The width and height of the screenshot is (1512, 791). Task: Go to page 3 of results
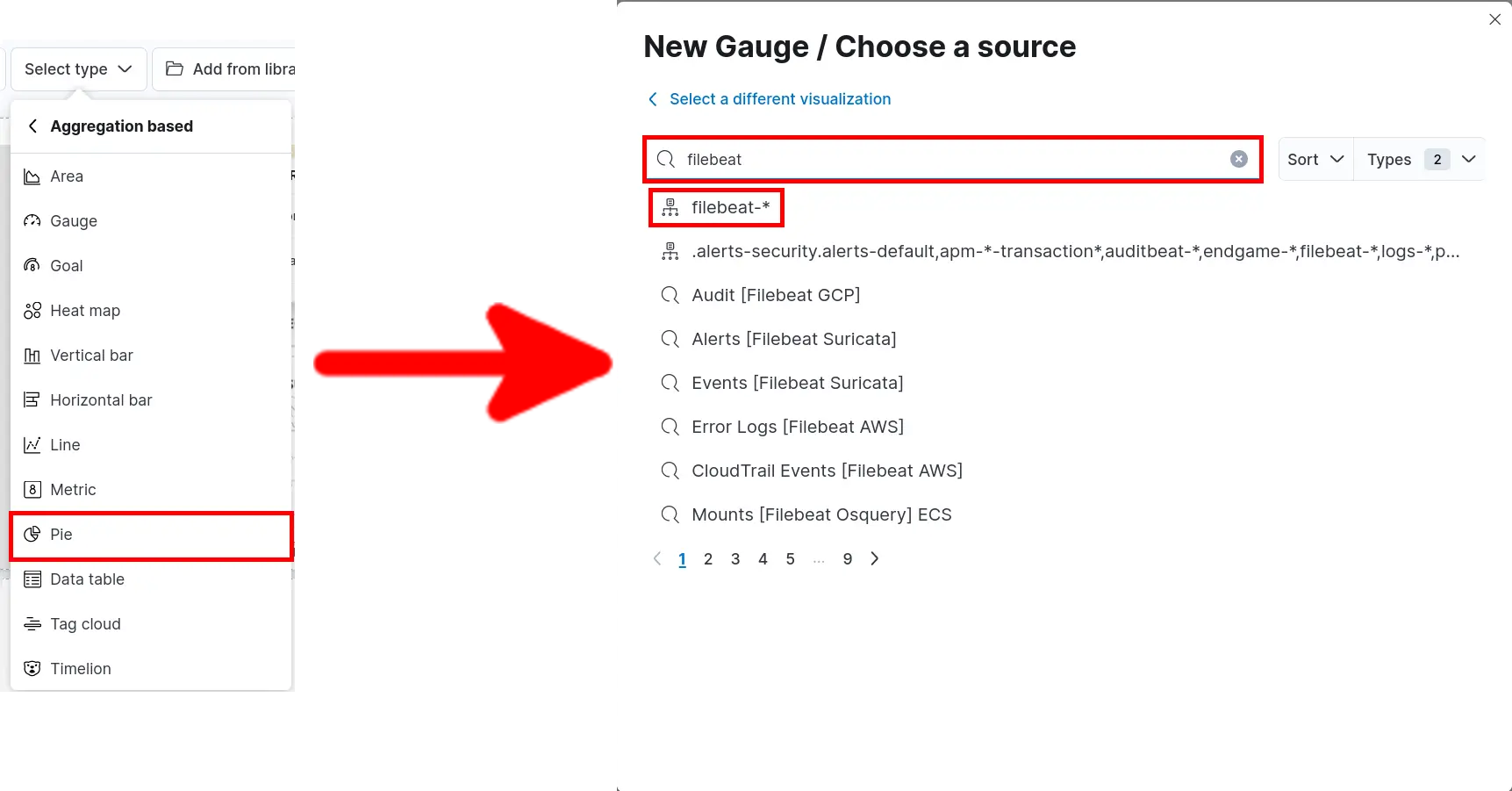735,559
